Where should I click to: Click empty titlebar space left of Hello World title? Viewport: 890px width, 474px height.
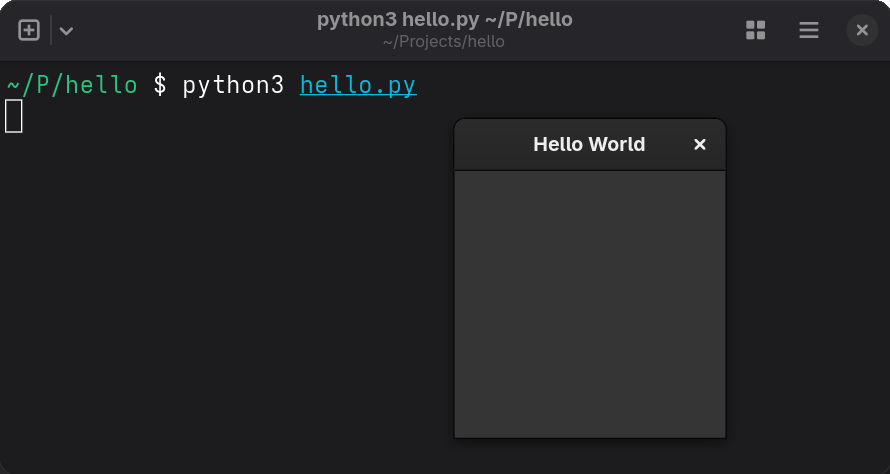point(492,145)
